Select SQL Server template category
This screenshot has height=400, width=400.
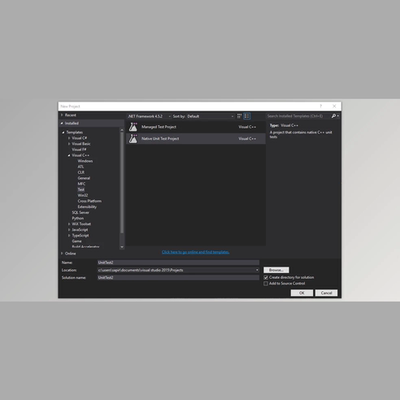[80, 212]
